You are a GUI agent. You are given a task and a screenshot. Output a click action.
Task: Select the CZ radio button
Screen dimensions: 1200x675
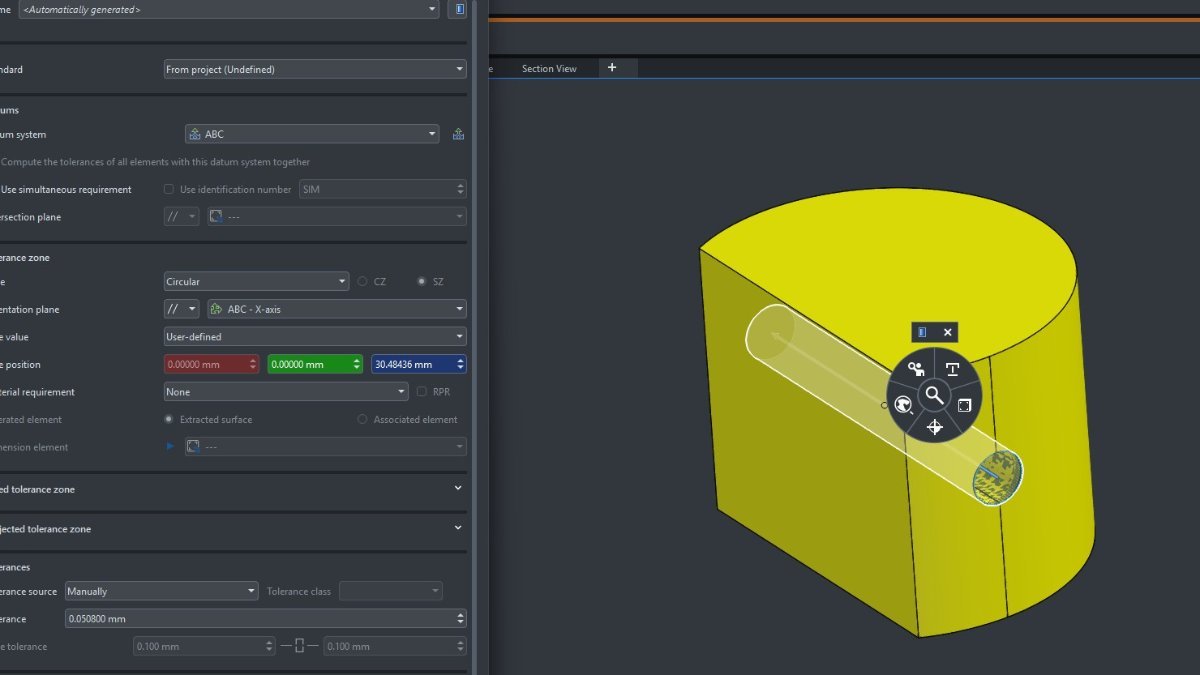click(x=362, y=282)
